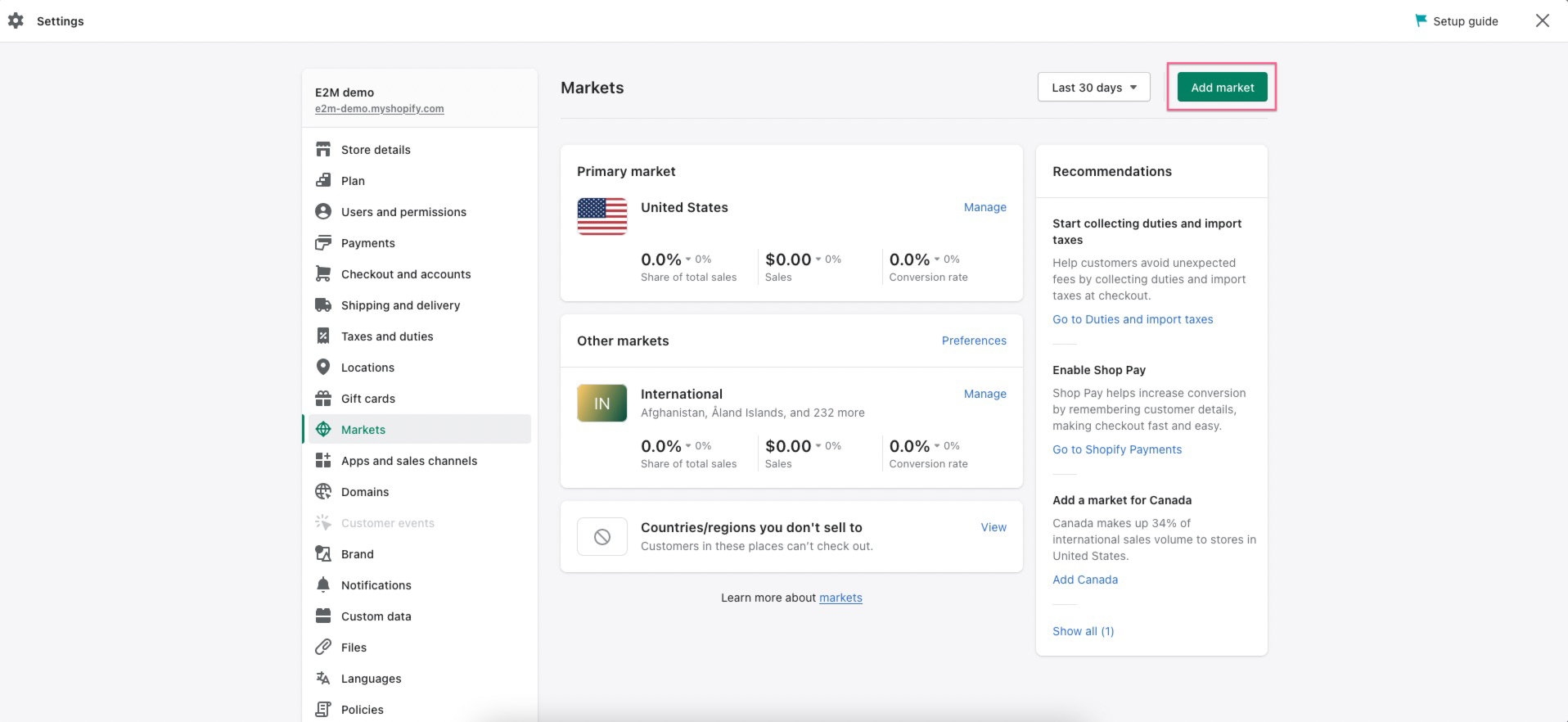Open the Last 30 days dropdown
Screen dimensions: 1568x722
pos(1093,88)
